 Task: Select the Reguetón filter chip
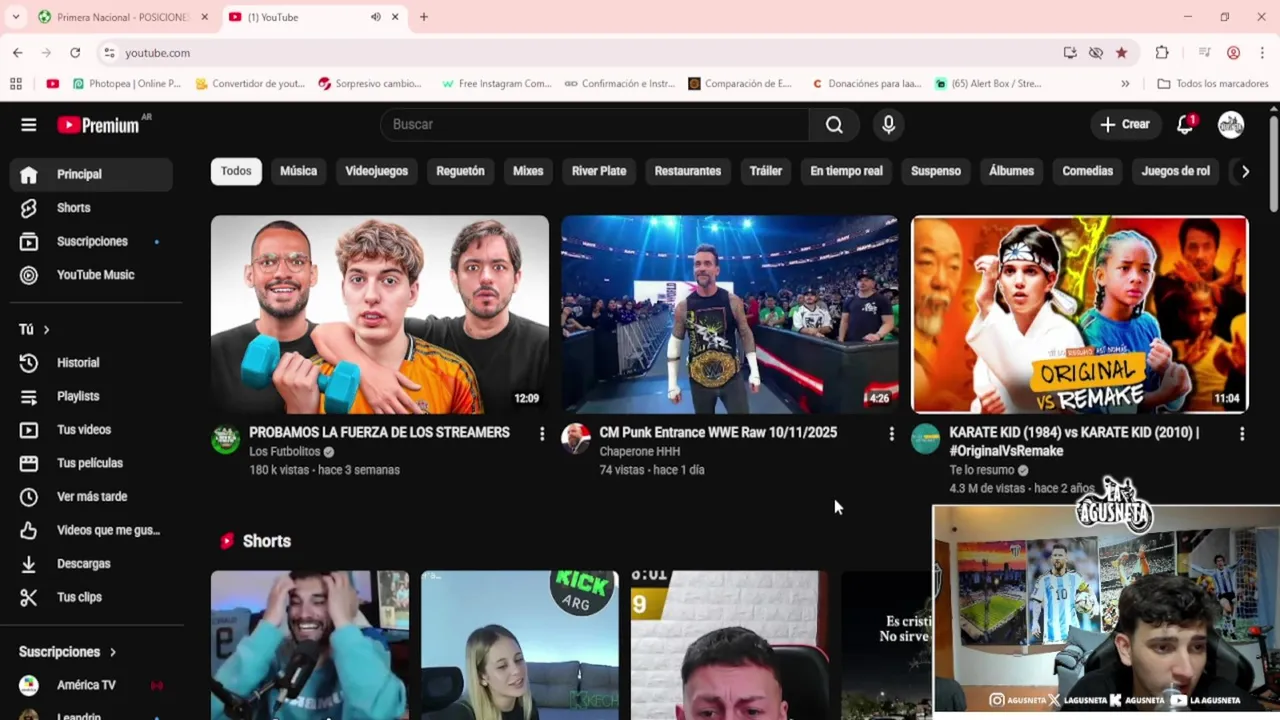[x=460, y=171]
